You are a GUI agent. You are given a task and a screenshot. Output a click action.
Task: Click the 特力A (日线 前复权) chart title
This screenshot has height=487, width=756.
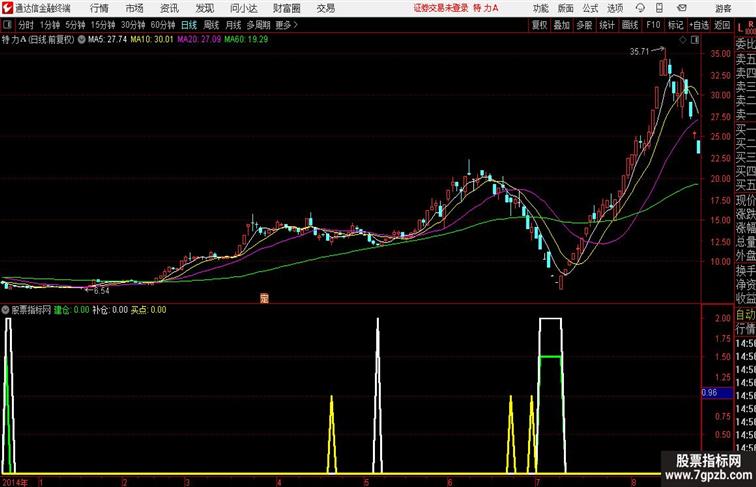click(x=38, y=40)
